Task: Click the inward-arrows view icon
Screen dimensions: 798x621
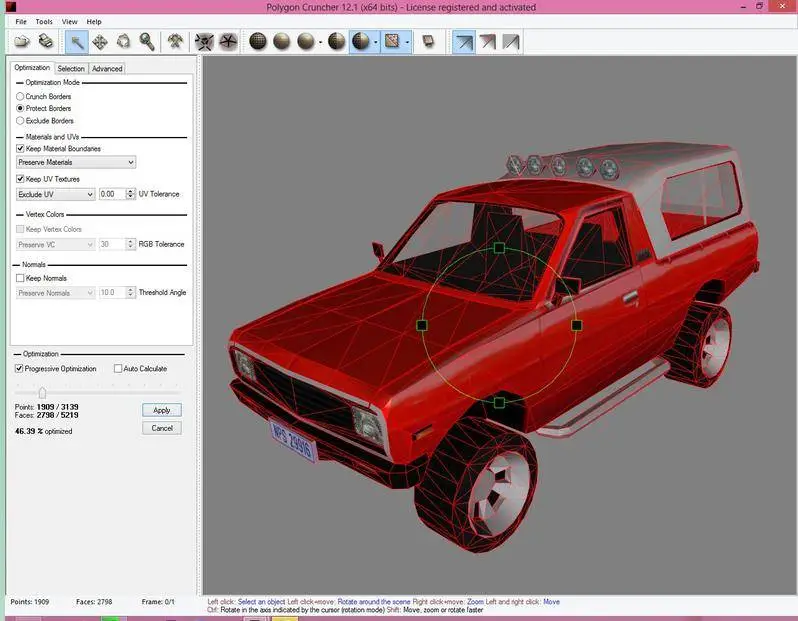Action: pos(204,42)
